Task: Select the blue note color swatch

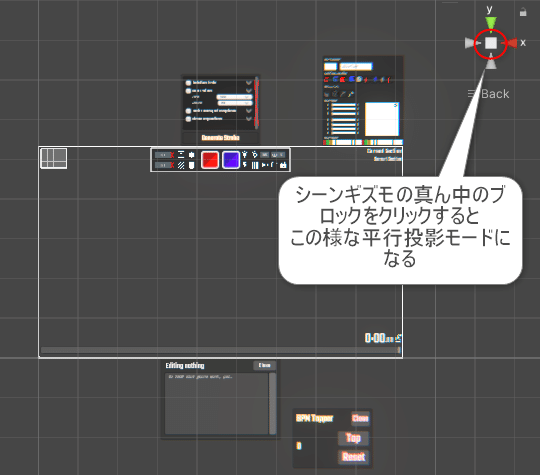Action: pyautogui.click(x=231, y=160)
